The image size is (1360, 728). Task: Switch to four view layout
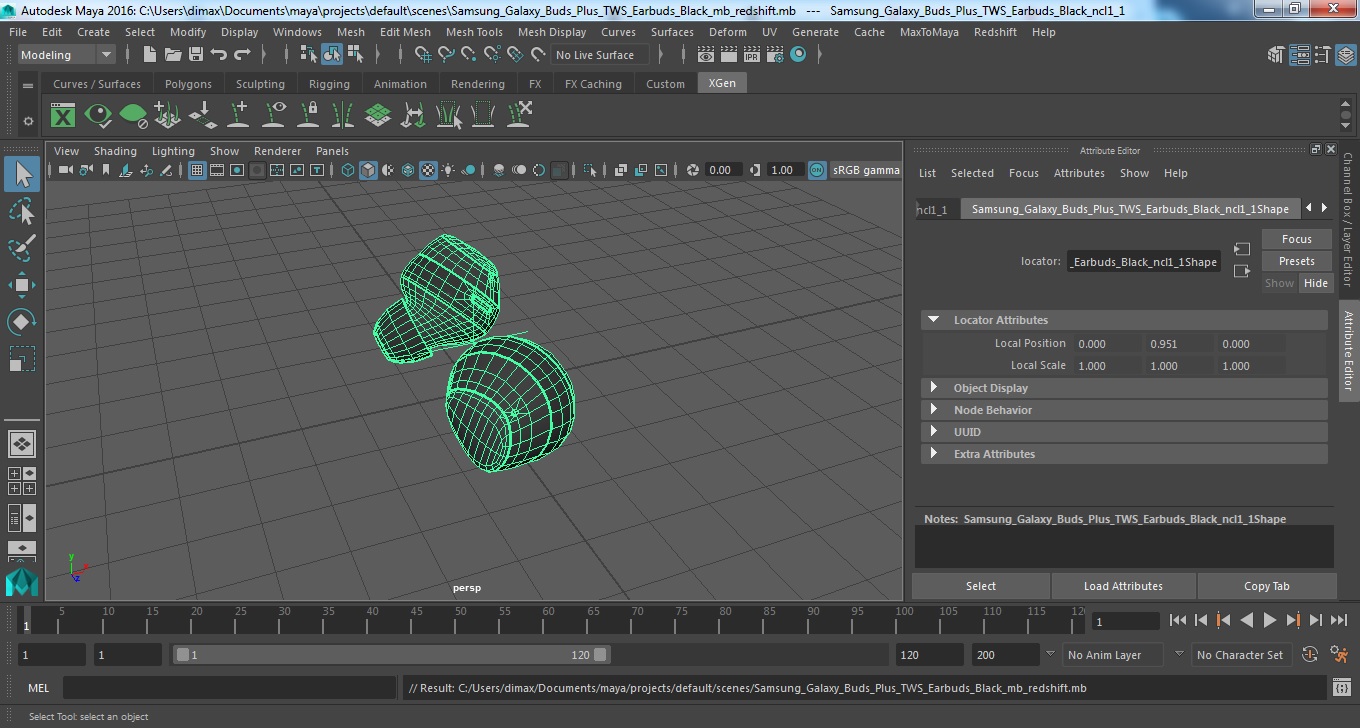[x=22, y=481]
